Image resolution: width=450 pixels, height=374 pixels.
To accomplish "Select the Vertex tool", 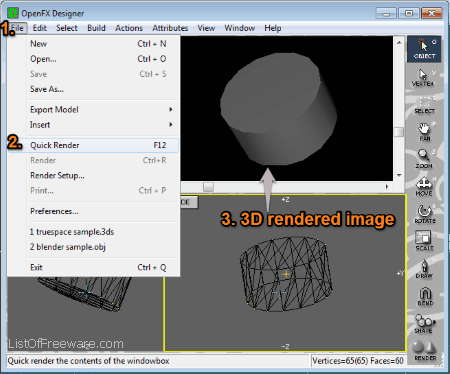I will pyautogui.click(x=424, y=78).
